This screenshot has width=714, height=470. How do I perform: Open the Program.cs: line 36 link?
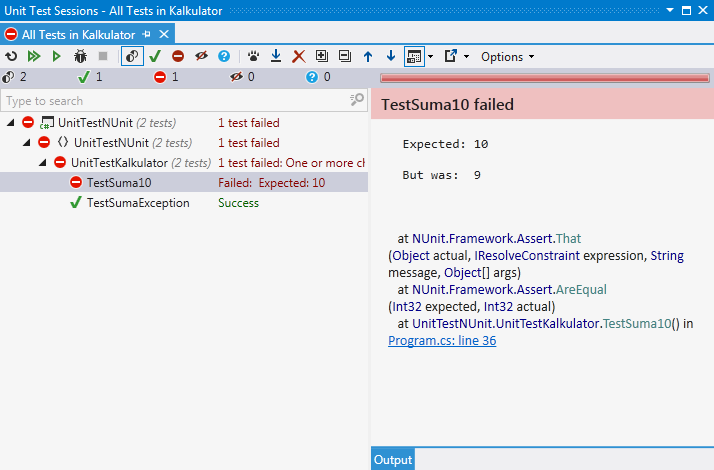click(442, 341)
